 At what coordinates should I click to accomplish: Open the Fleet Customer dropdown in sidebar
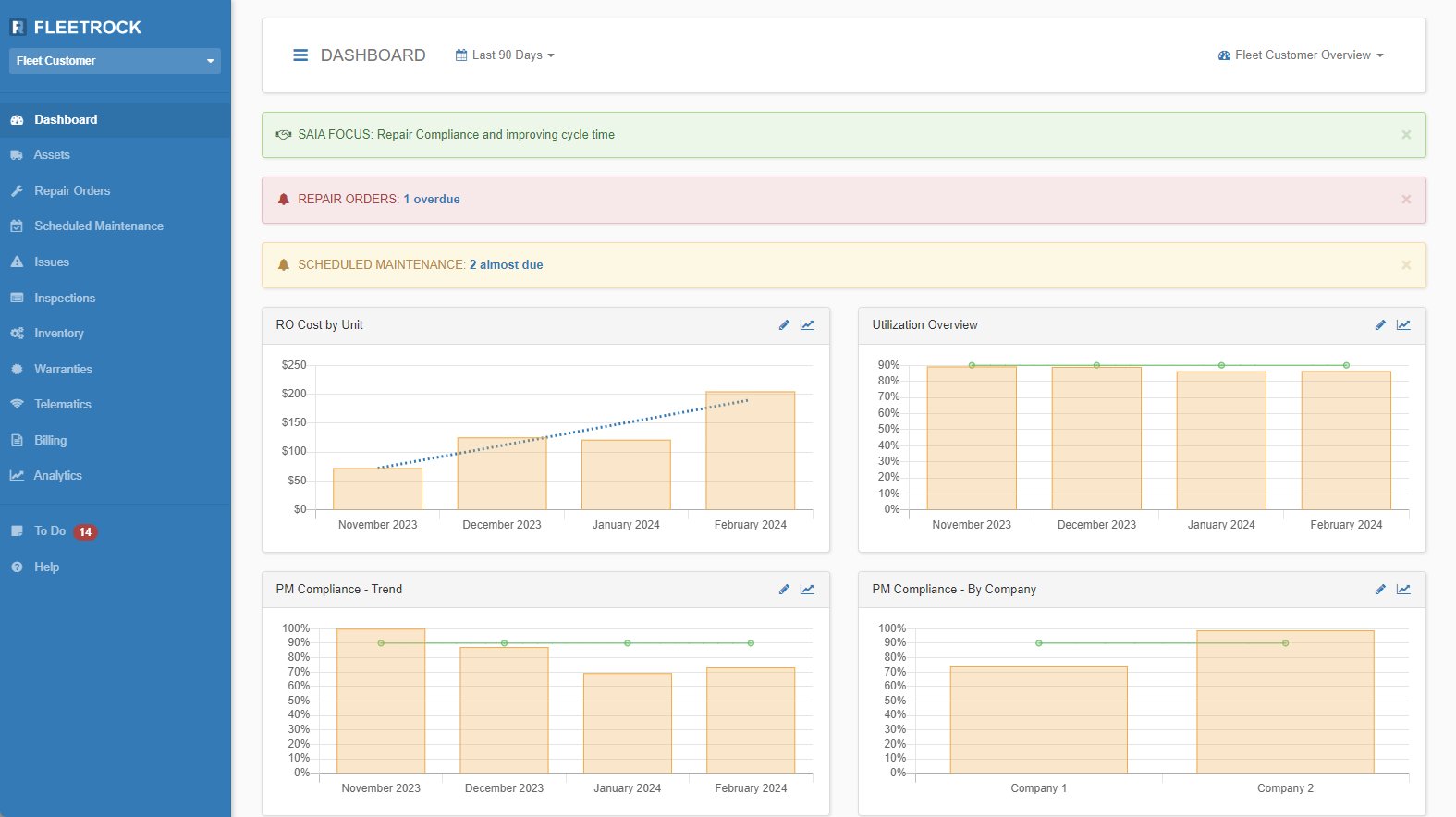[x=115, y=61]
